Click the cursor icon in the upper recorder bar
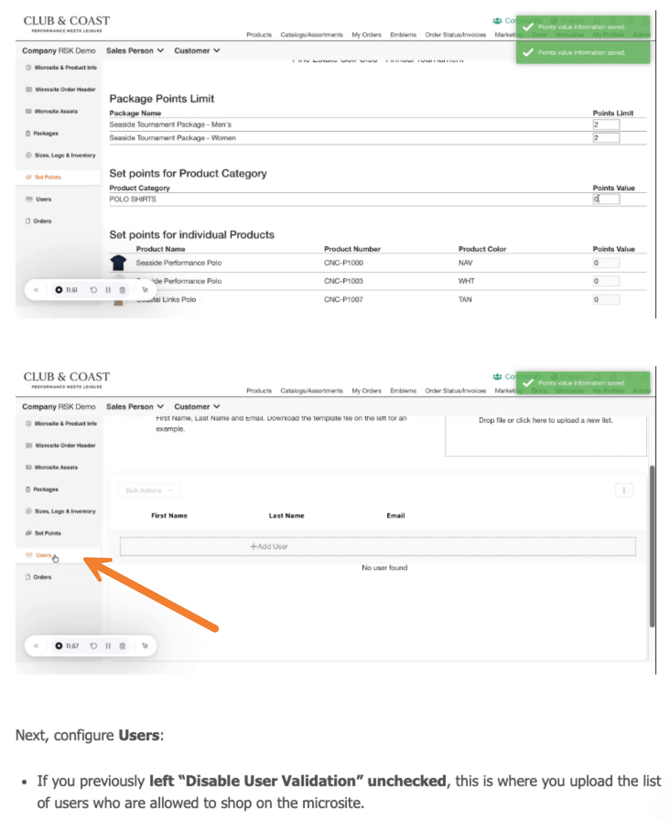 click(145, 290)
